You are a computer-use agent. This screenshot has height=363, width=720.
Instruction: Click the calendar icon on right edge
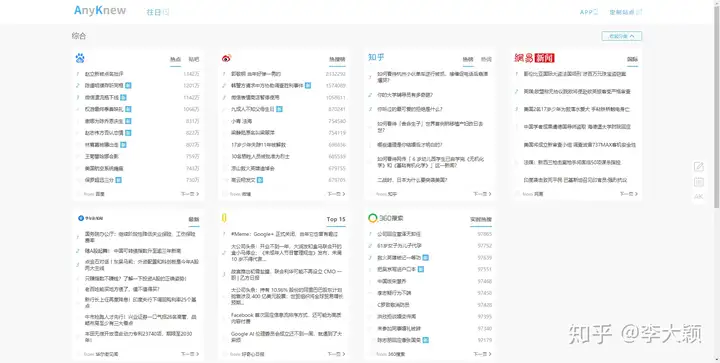698,182
